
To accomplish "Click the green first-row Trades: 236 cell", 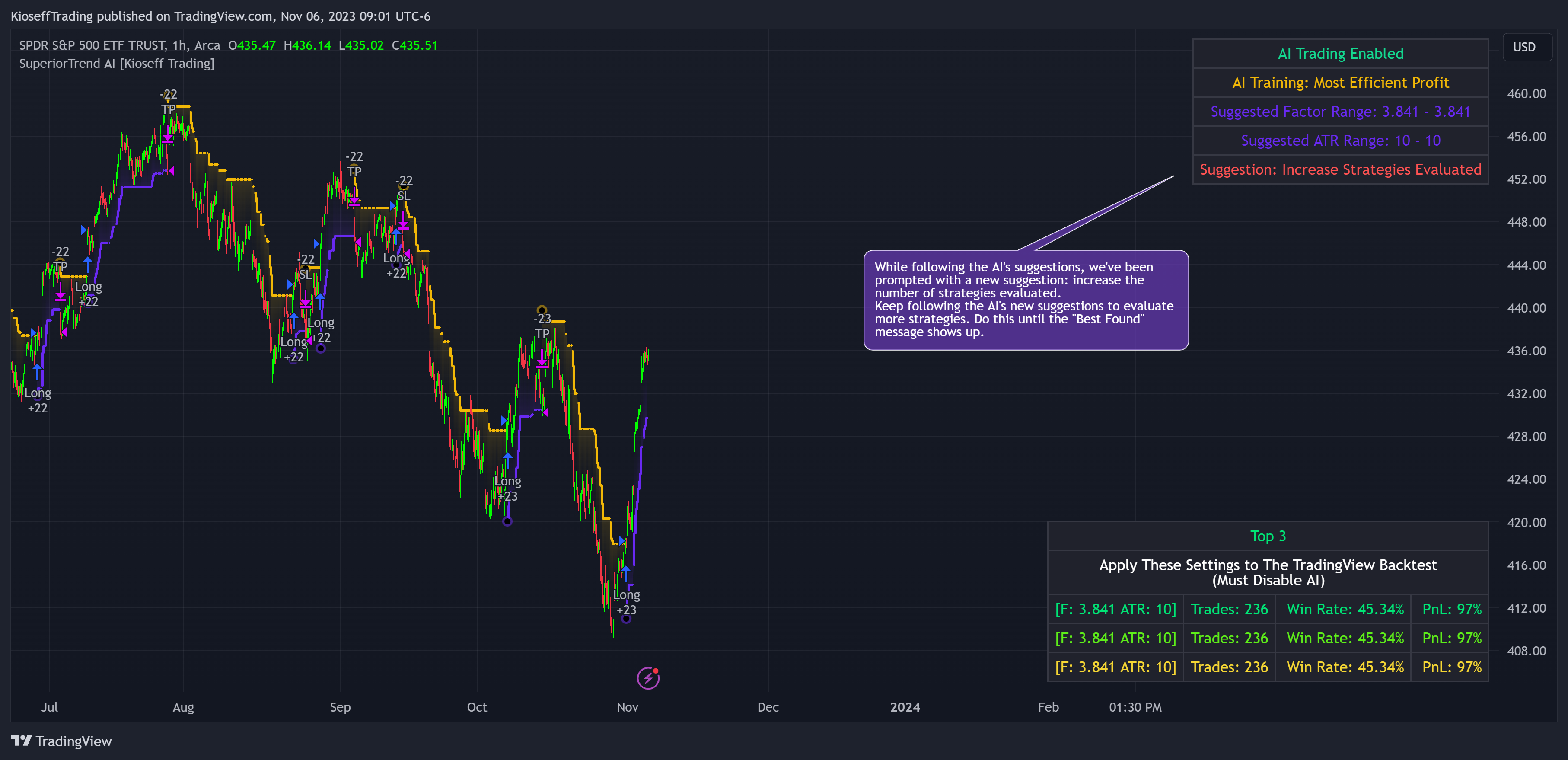I will [1229, 609].
